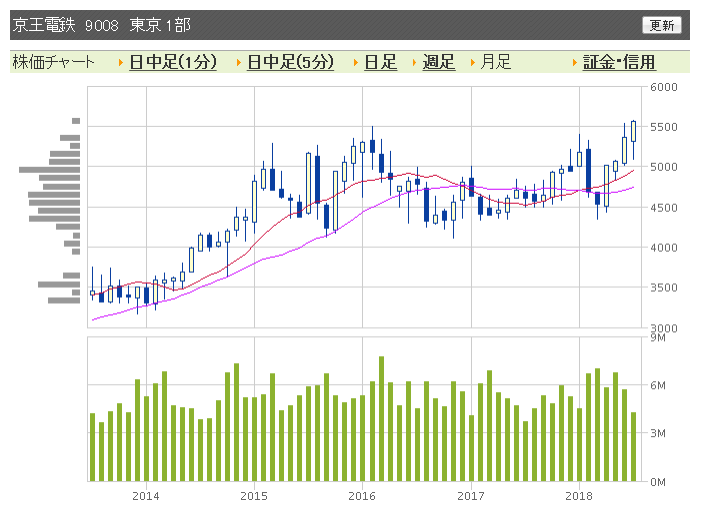Viewport: 704px width, 523px height.
Task: Click the orange arrow before 日中足(5分)
Action: (x=239, y=62)
